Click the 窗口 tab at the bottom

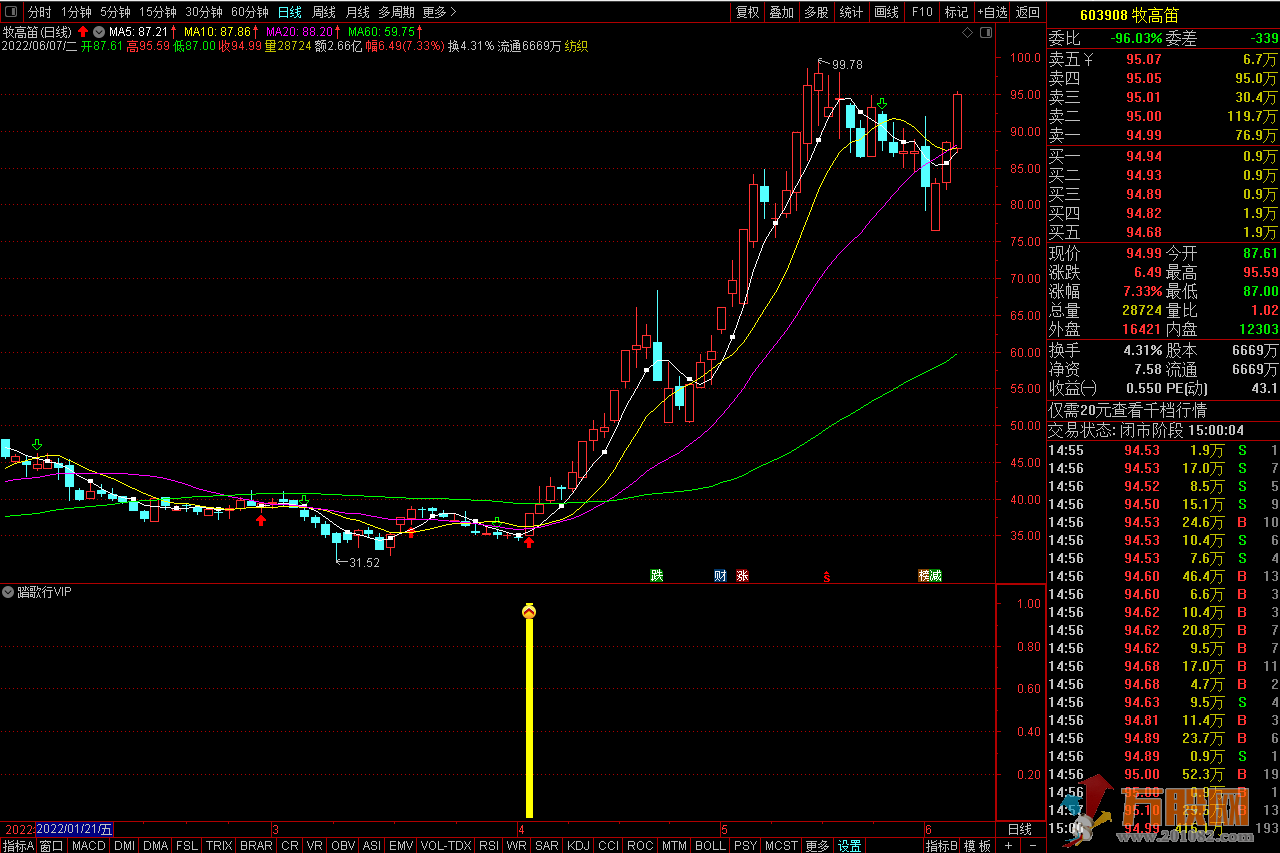point(51,845)
